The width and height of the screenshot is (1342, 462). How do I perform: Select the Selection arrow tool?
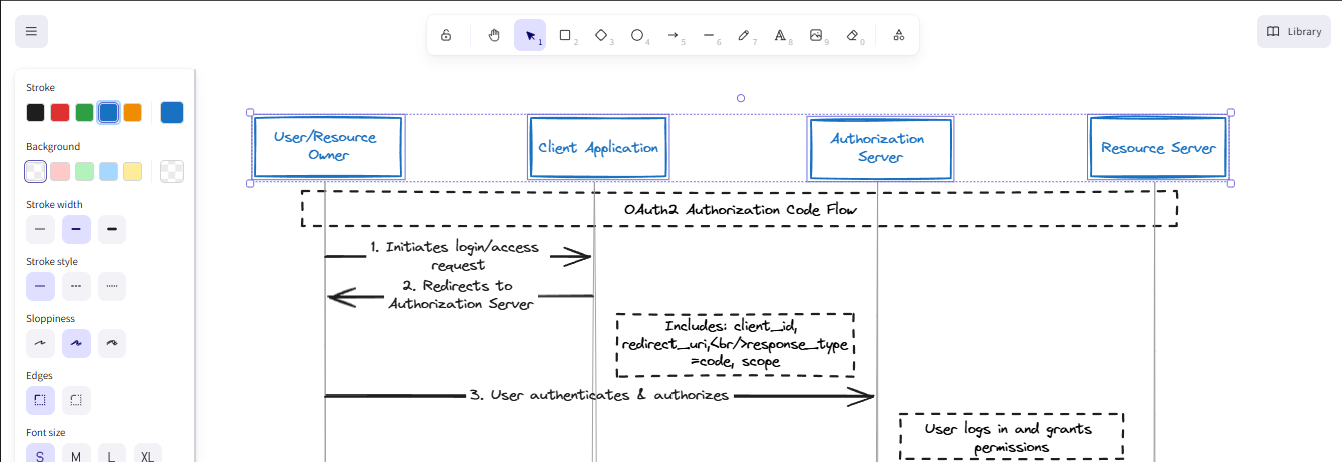(530, 35)
